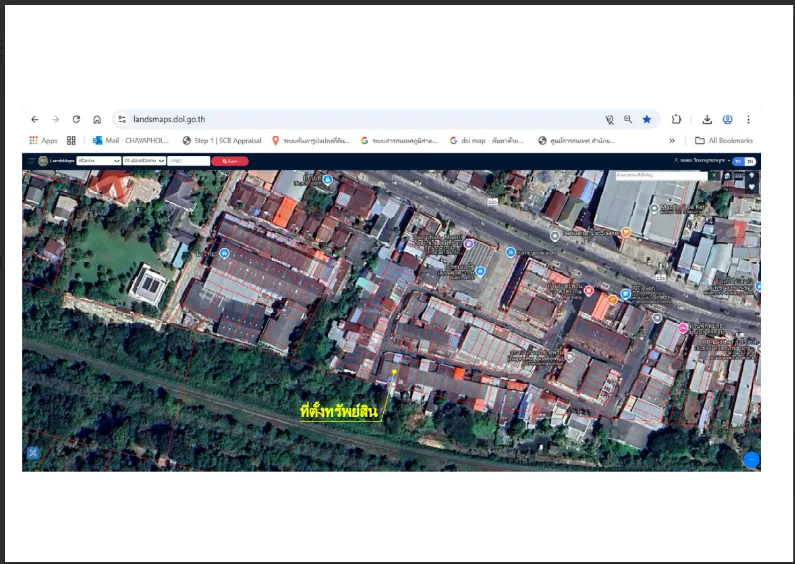Click the orange map marker beside the large warehouse
This screenshot has width=795, height=564.
(x=626, y=232)
